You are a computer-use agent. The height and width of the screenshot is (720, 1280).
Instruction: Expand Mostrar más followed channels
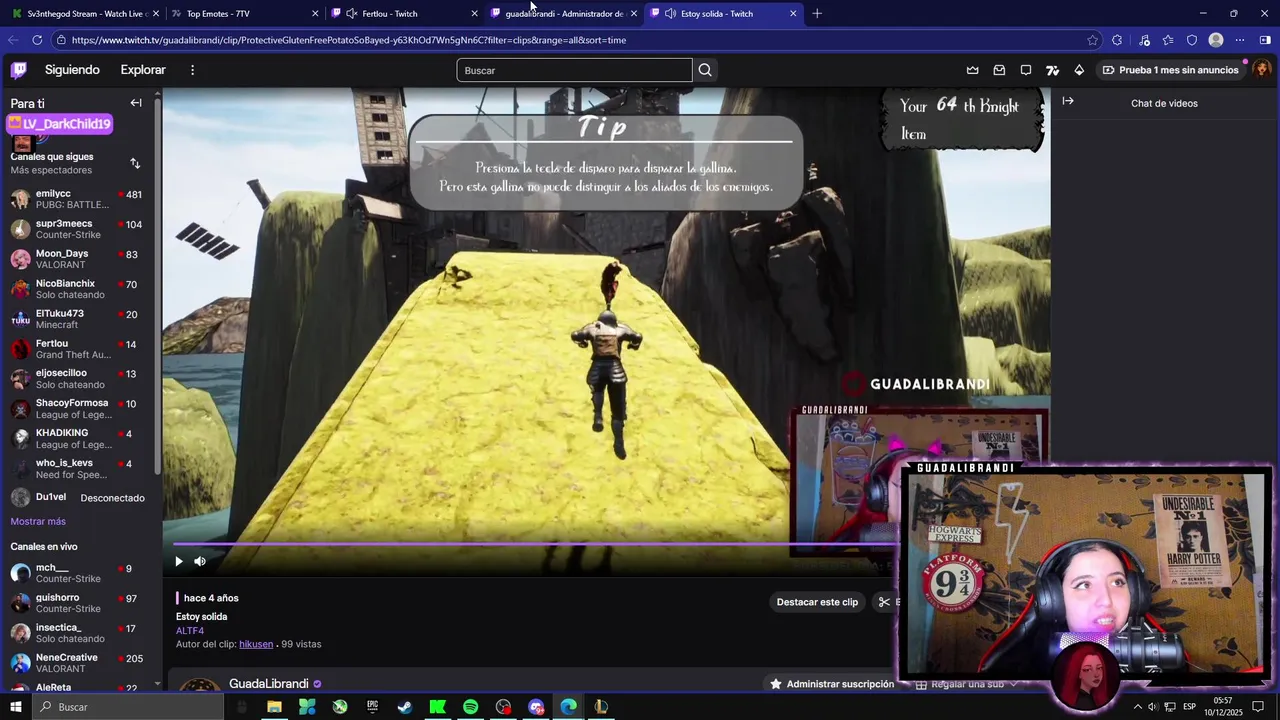pos(38,521)
